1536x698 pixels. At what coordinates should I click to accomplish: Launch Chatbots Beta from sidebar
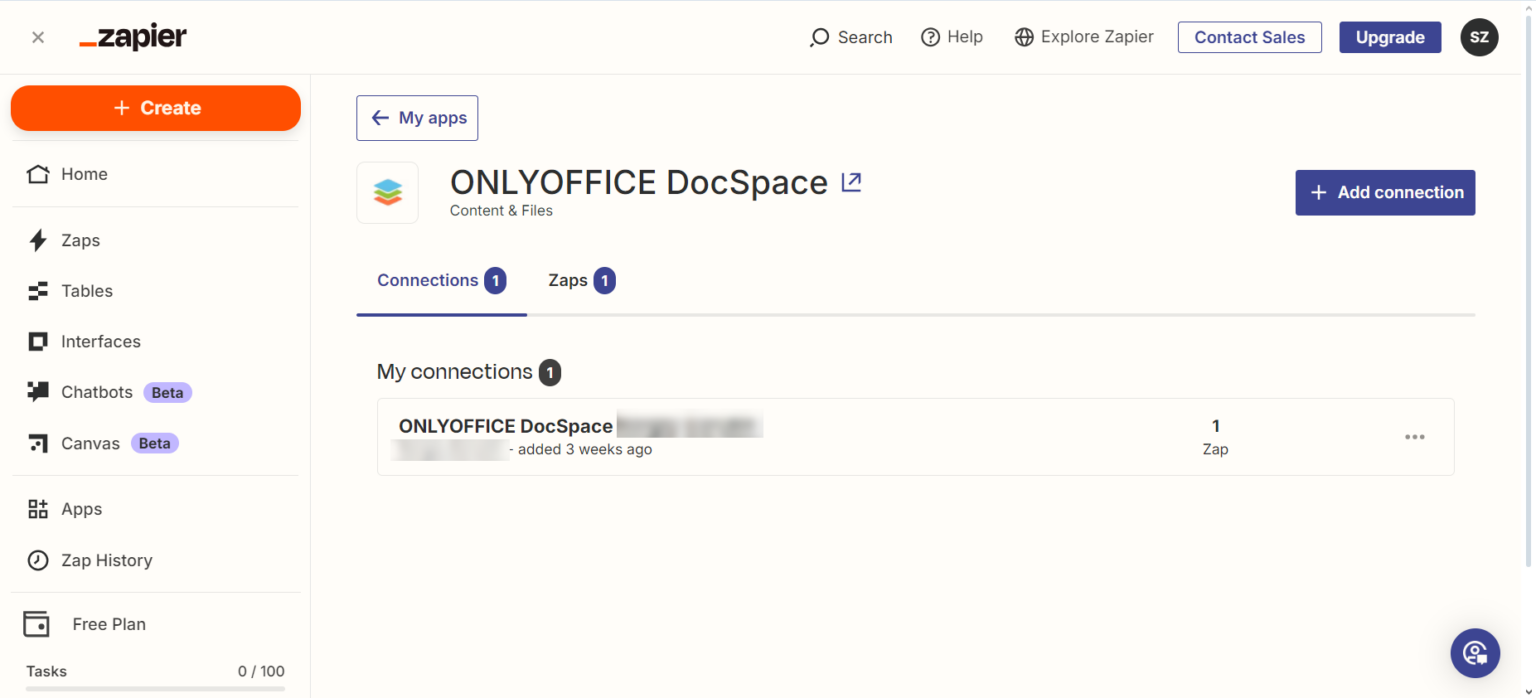(96, 392)
